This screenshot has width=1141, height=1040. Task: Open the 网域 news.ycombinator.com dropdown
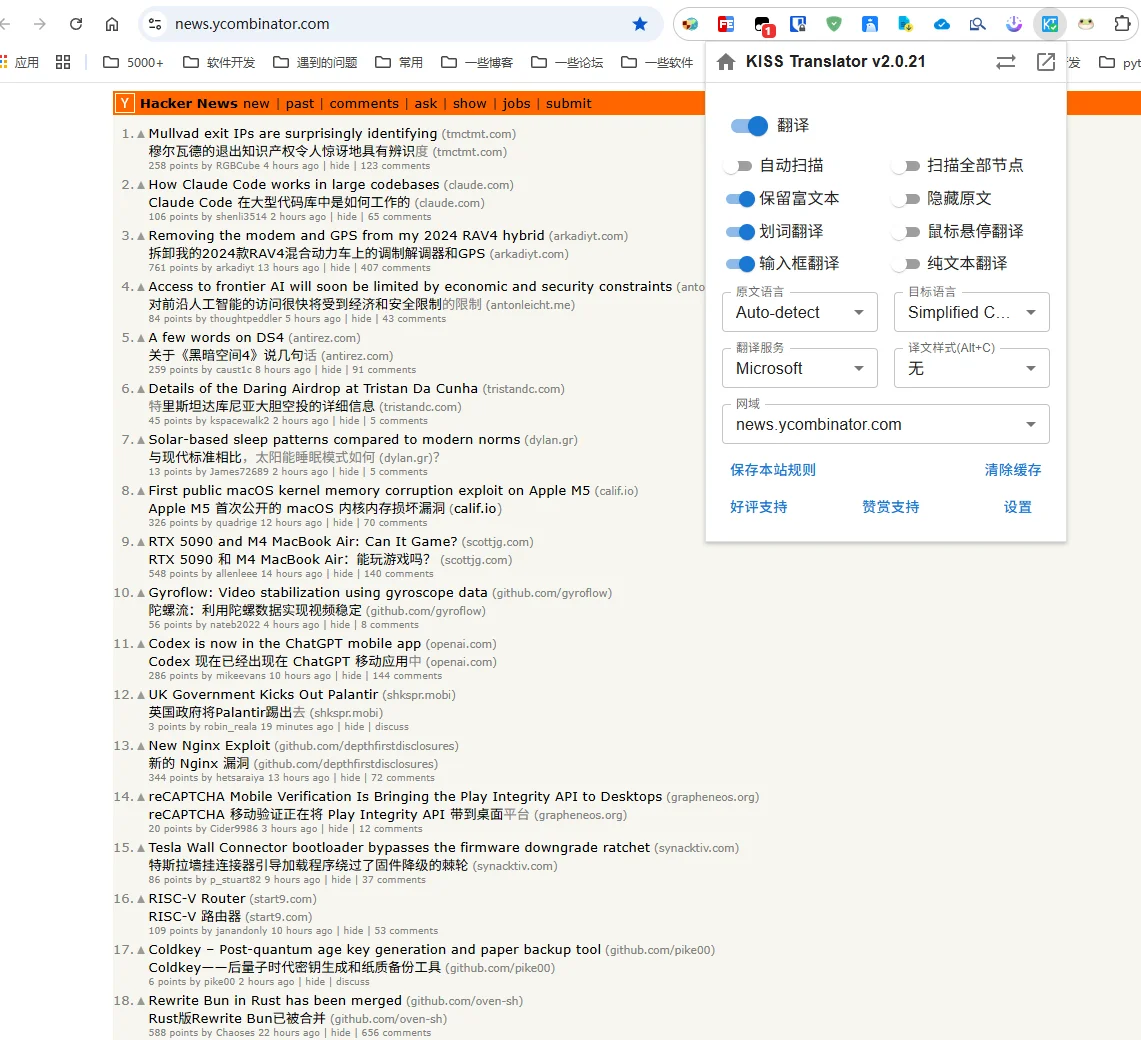coord(886,424)
